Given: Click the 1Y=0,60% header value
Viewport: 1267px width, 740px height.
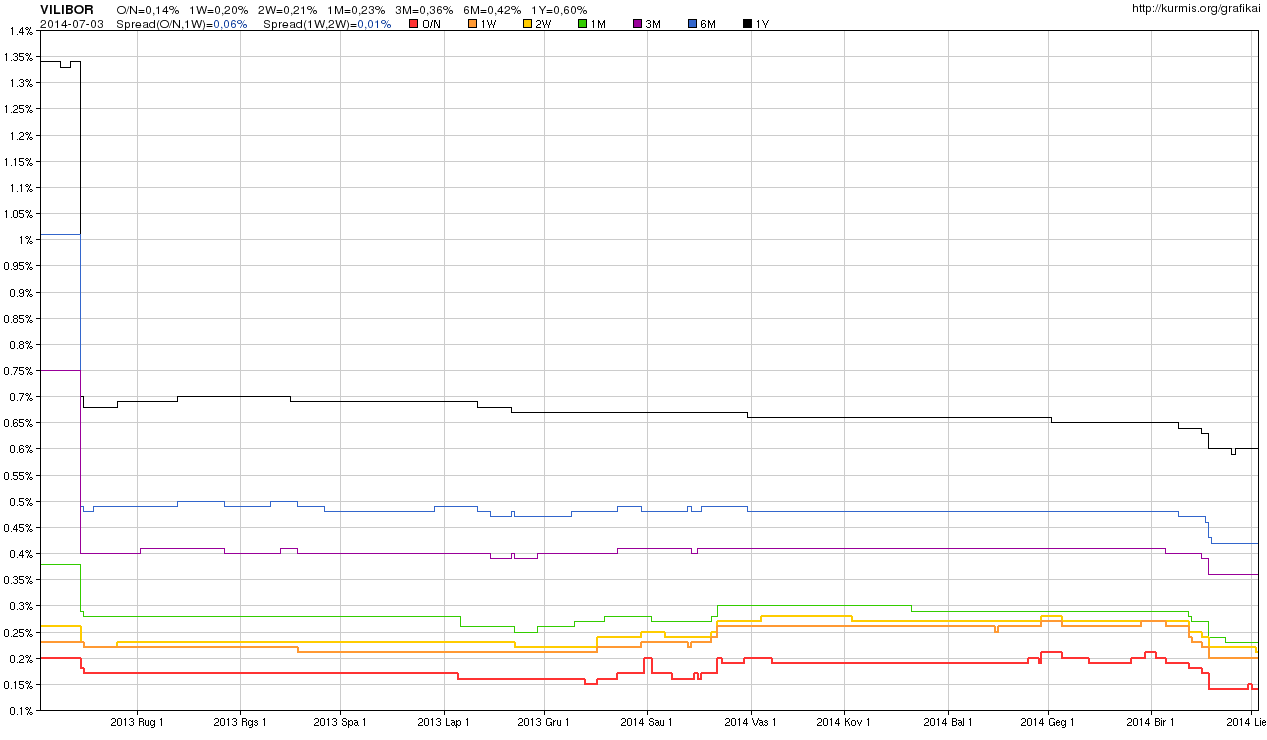Looking at the screenshot, I should [559, 10].
